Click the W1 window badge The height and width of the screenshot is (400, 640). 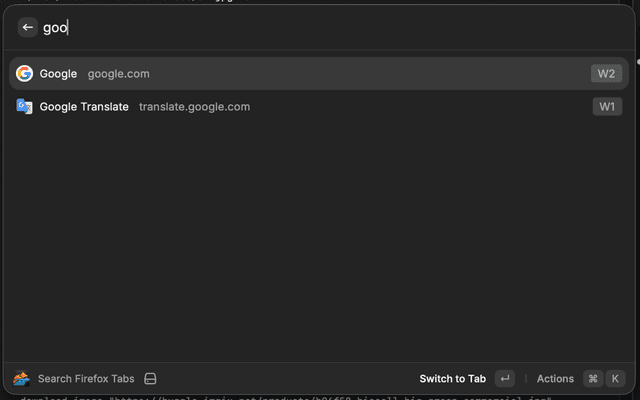tap(606, 106)
